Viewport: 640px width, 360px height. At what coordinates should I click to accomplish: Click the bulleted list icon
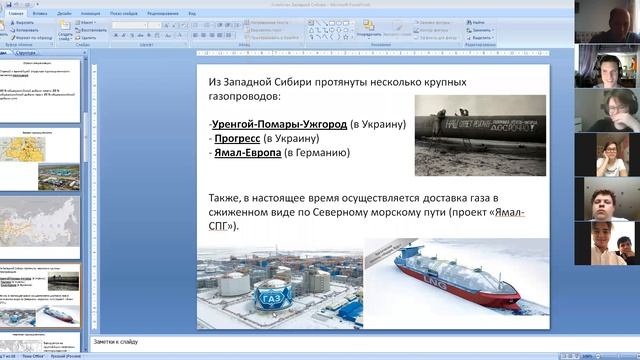pos(196,25)
